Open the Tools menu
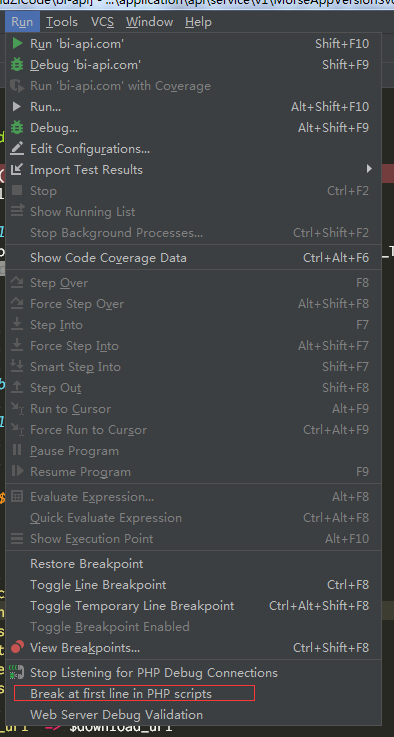Image resolution: width=394 pixels, height=737 pixels. pos(62,22)
